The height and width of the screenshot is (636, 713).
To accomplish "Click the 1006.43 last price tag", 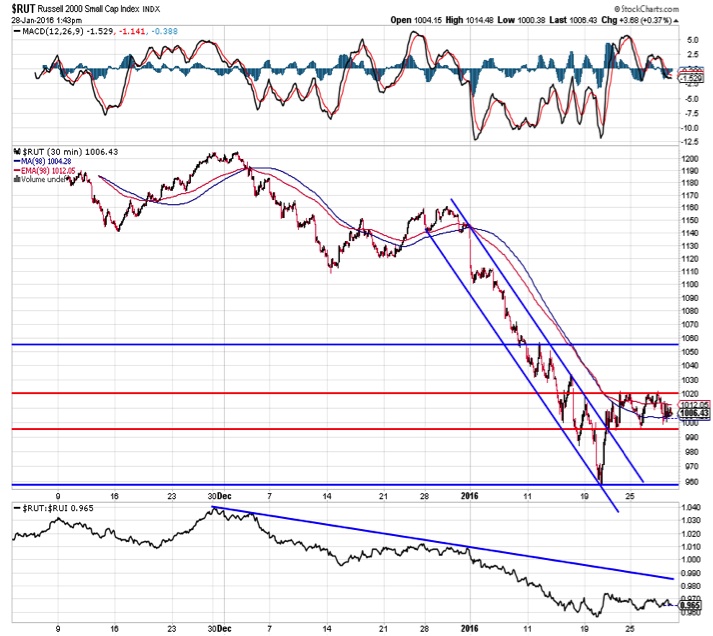I will pyautogui.click(x=695, y=413).
